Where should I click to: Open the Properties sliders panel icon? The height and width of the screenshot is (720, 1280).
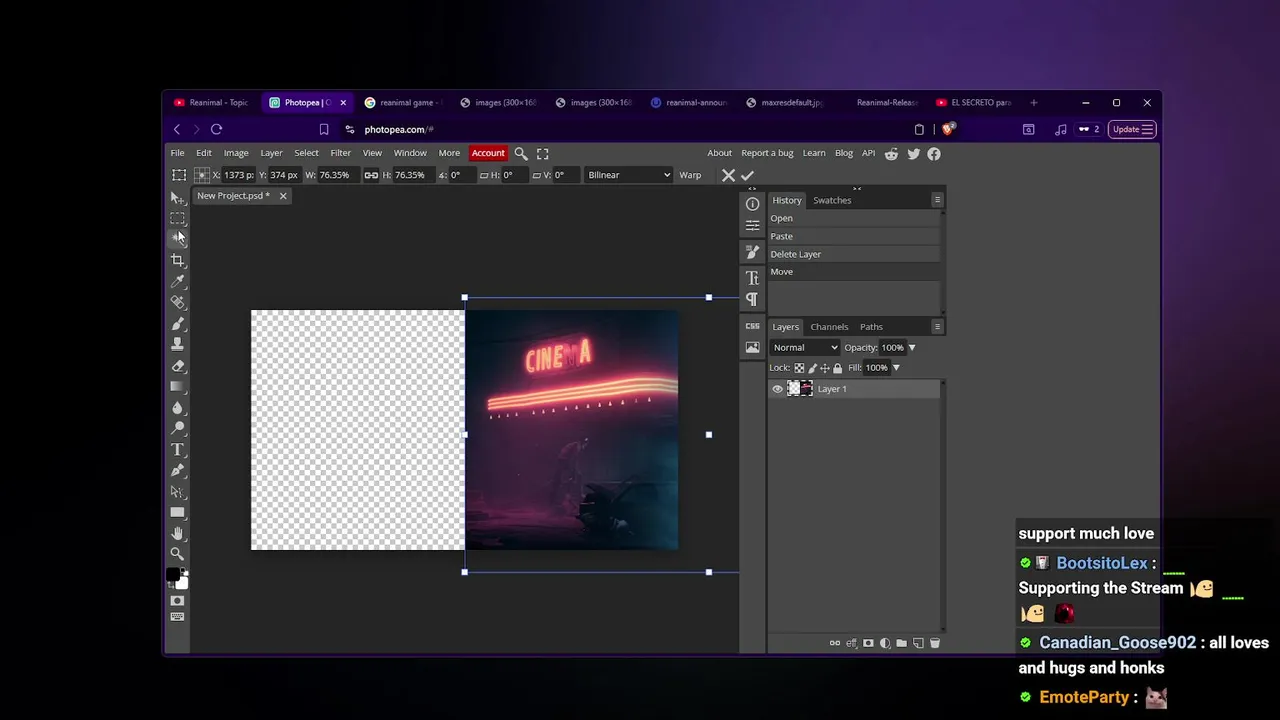click(752, 225)
